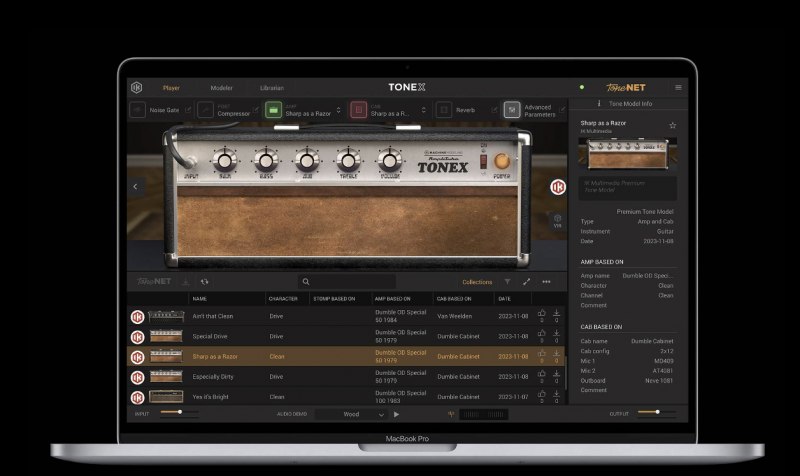This screenshot has width=800, height=476.
Task: Select the Ain't that Clean tone row
Action: pyautogui.click(x=346, y=316)
